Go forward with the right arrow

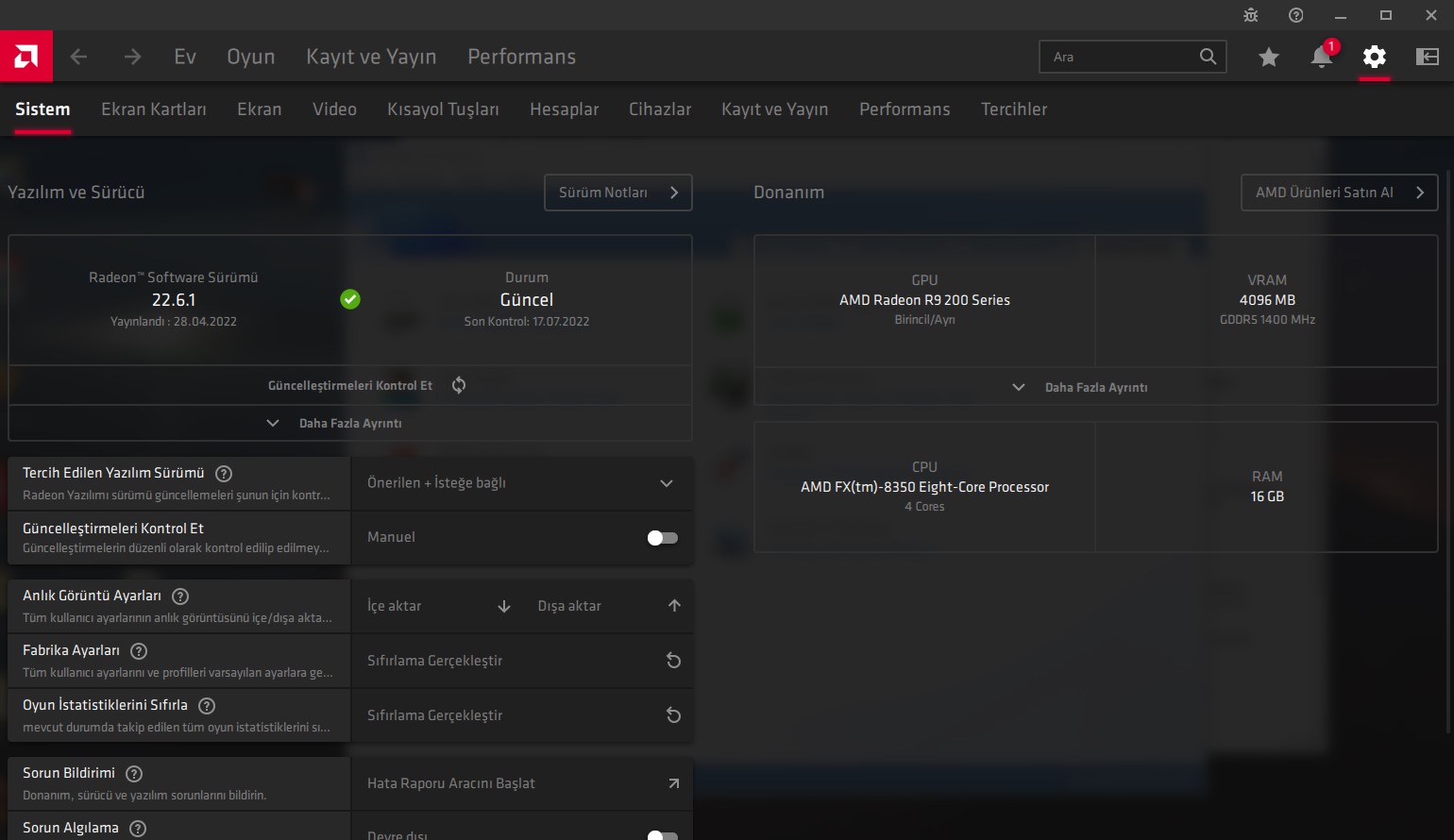(x=132, y=57)
